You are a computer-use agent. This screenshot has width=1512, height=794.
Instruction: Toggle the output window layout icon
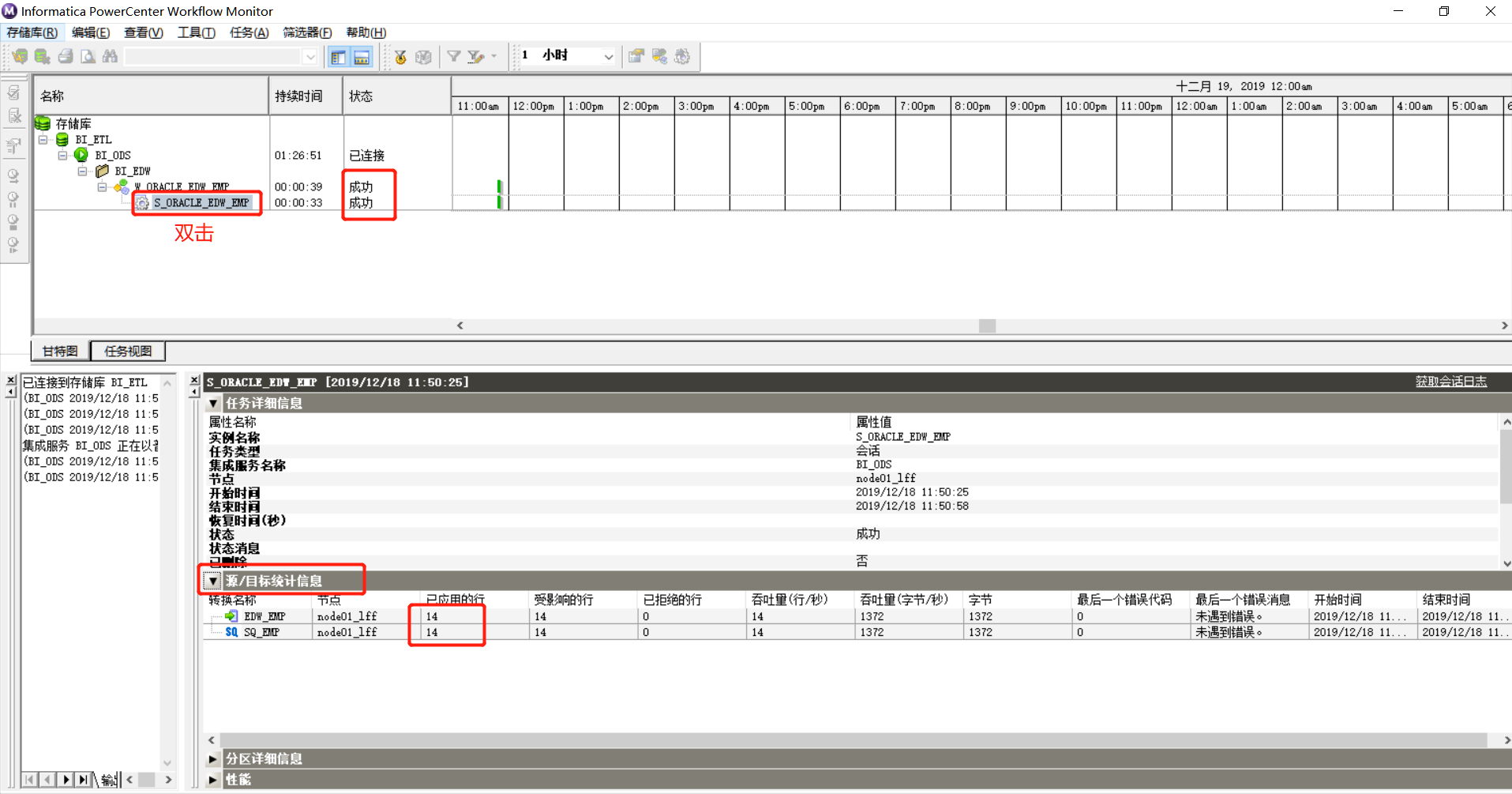point(362,57)
